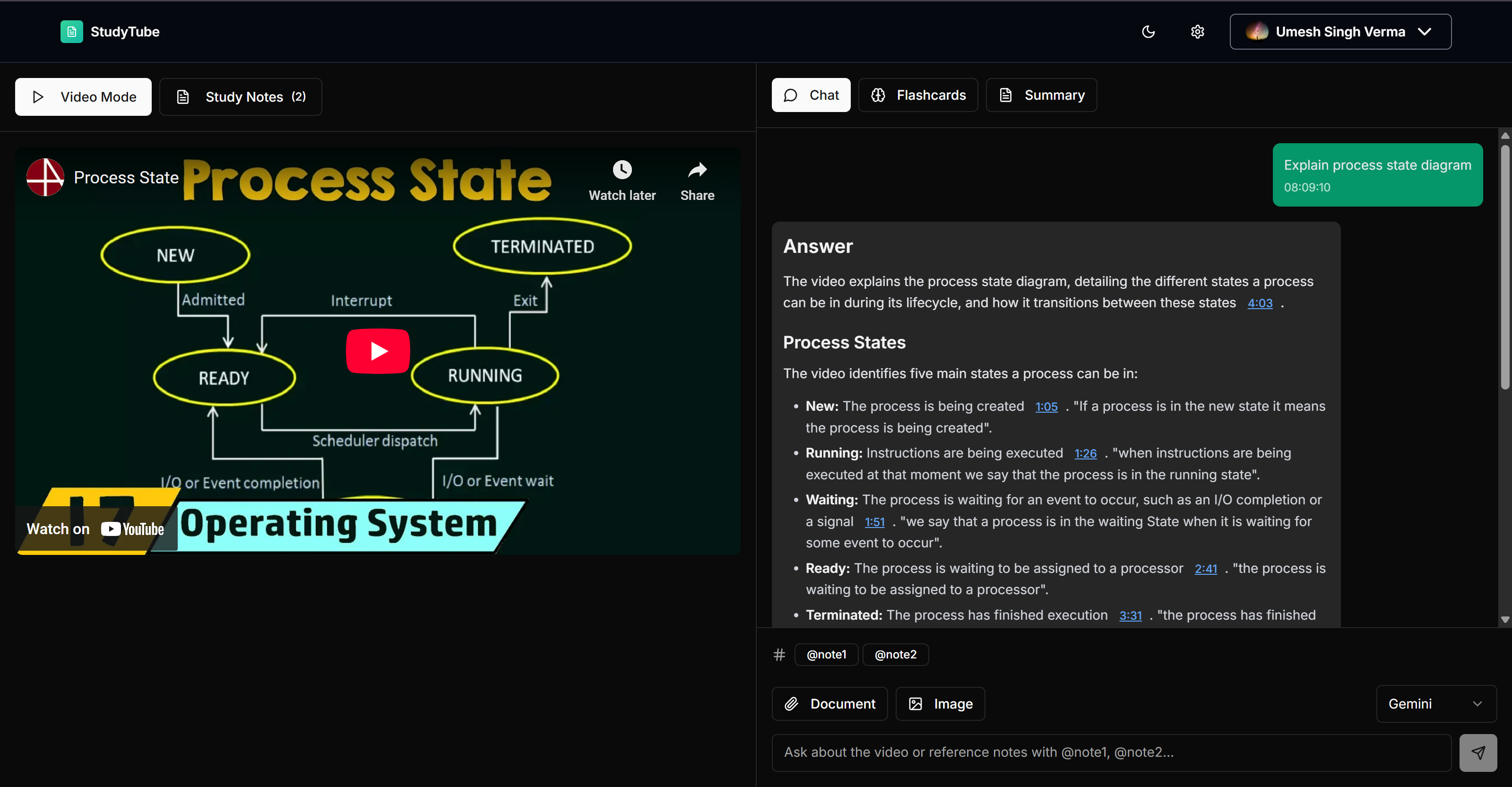Screen dimensions: 1512x787
Task: Jump to timestamp 4:03 link
Action: [x=1260, y=303]
